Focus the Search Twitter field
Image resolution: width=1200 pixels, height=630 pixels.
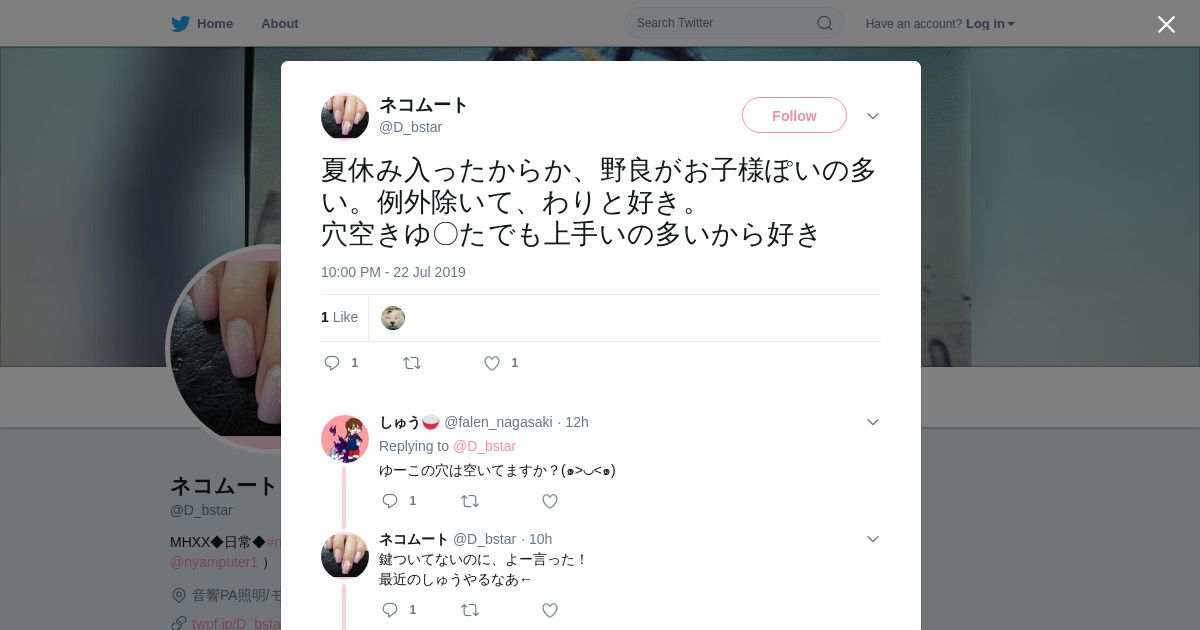point(725,23)
